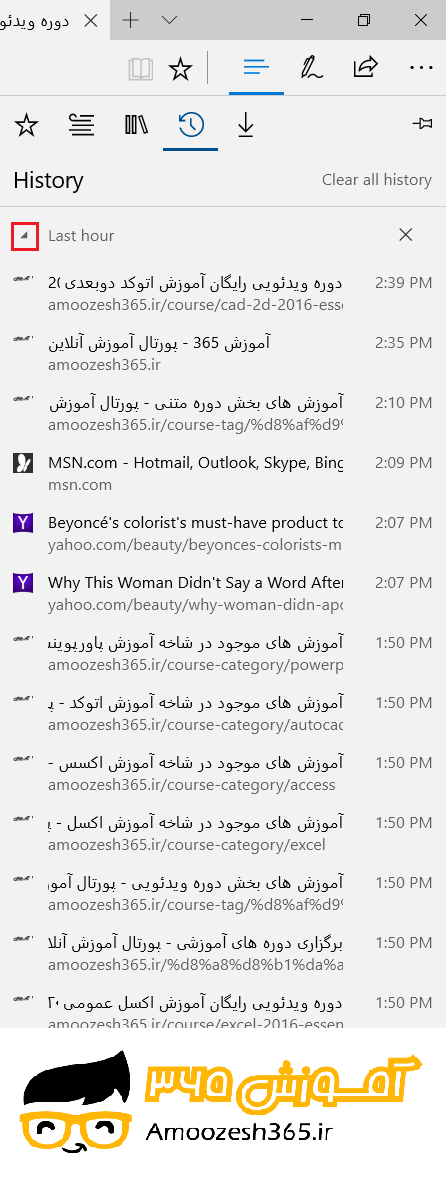Open the amoozesh365.ir entry from 2:35 PM

pos(223,353)
